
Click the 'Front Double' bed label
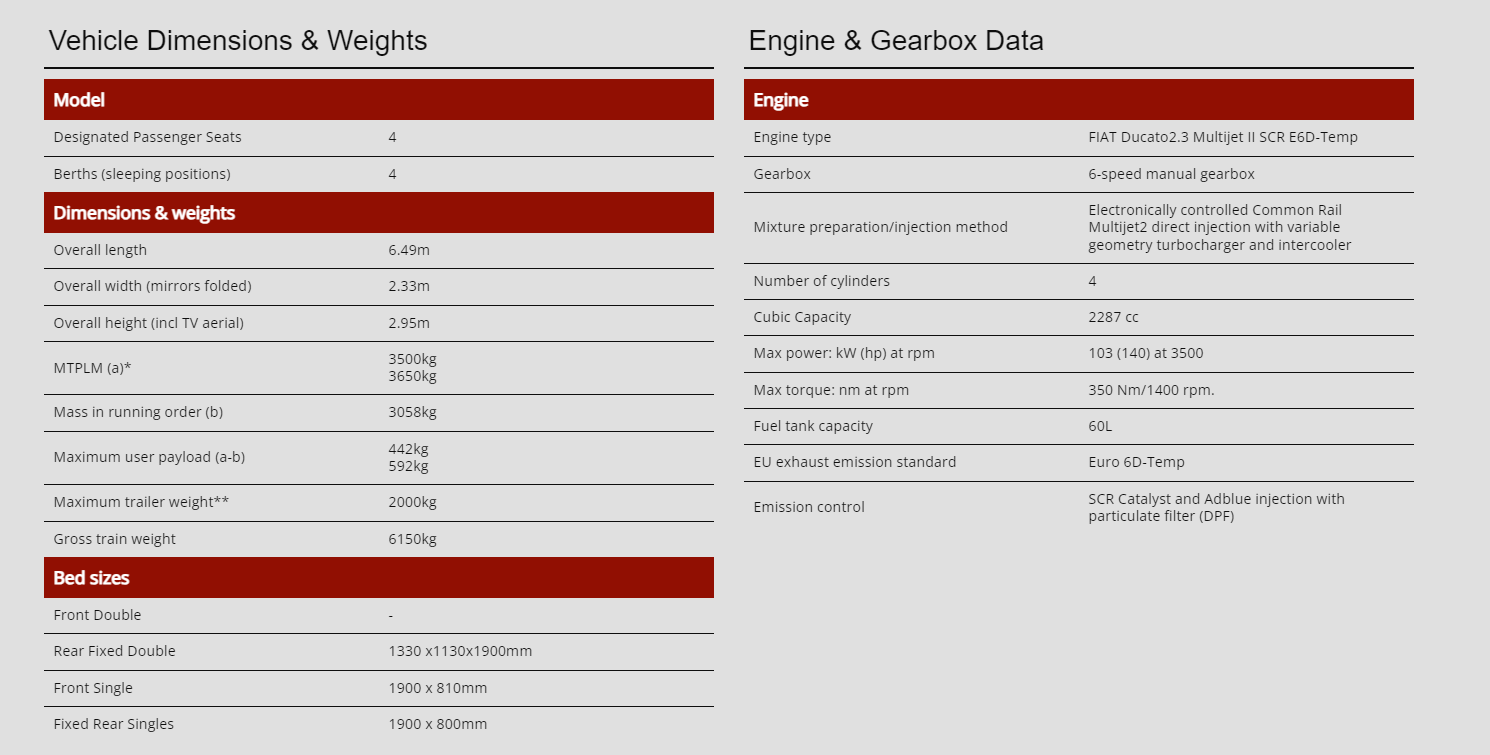(97, 615)
